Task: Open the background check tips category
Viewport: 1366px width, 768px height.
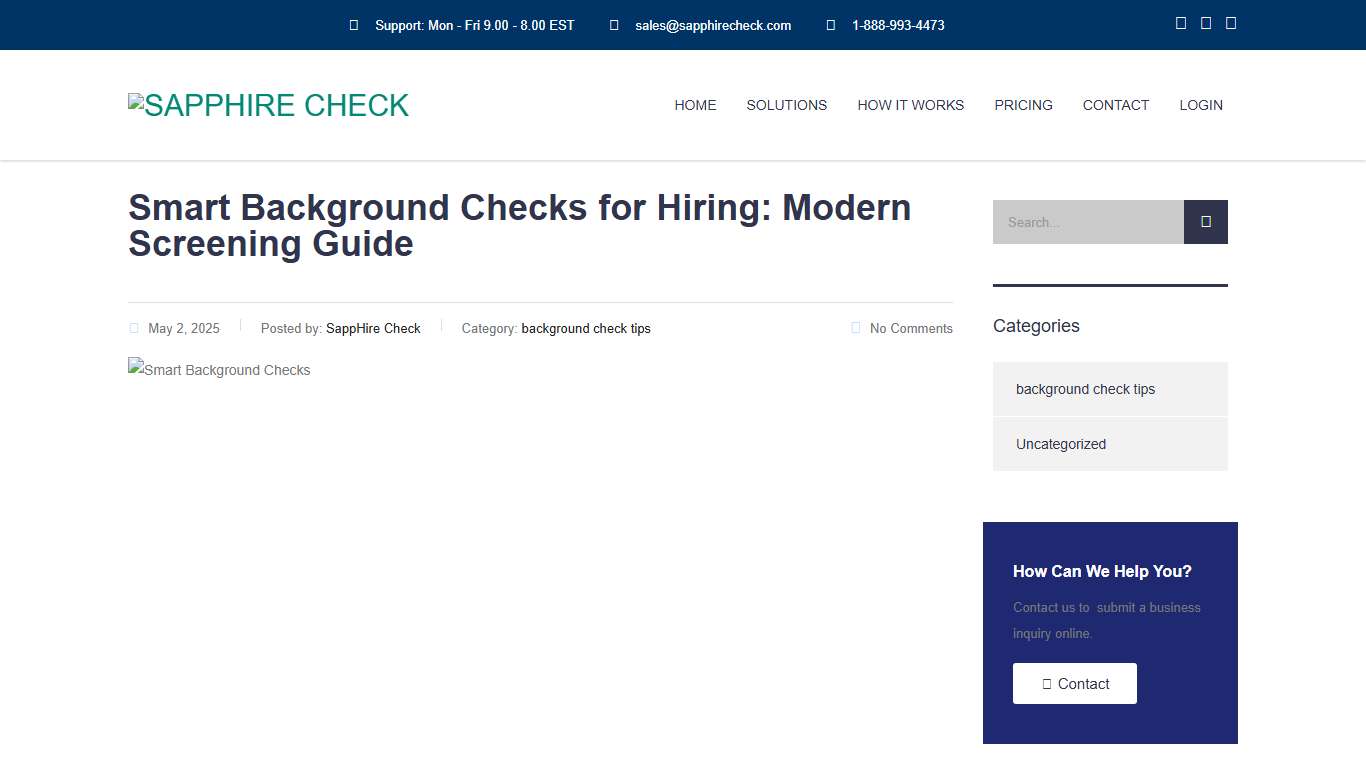Action: click(1085, 389)
